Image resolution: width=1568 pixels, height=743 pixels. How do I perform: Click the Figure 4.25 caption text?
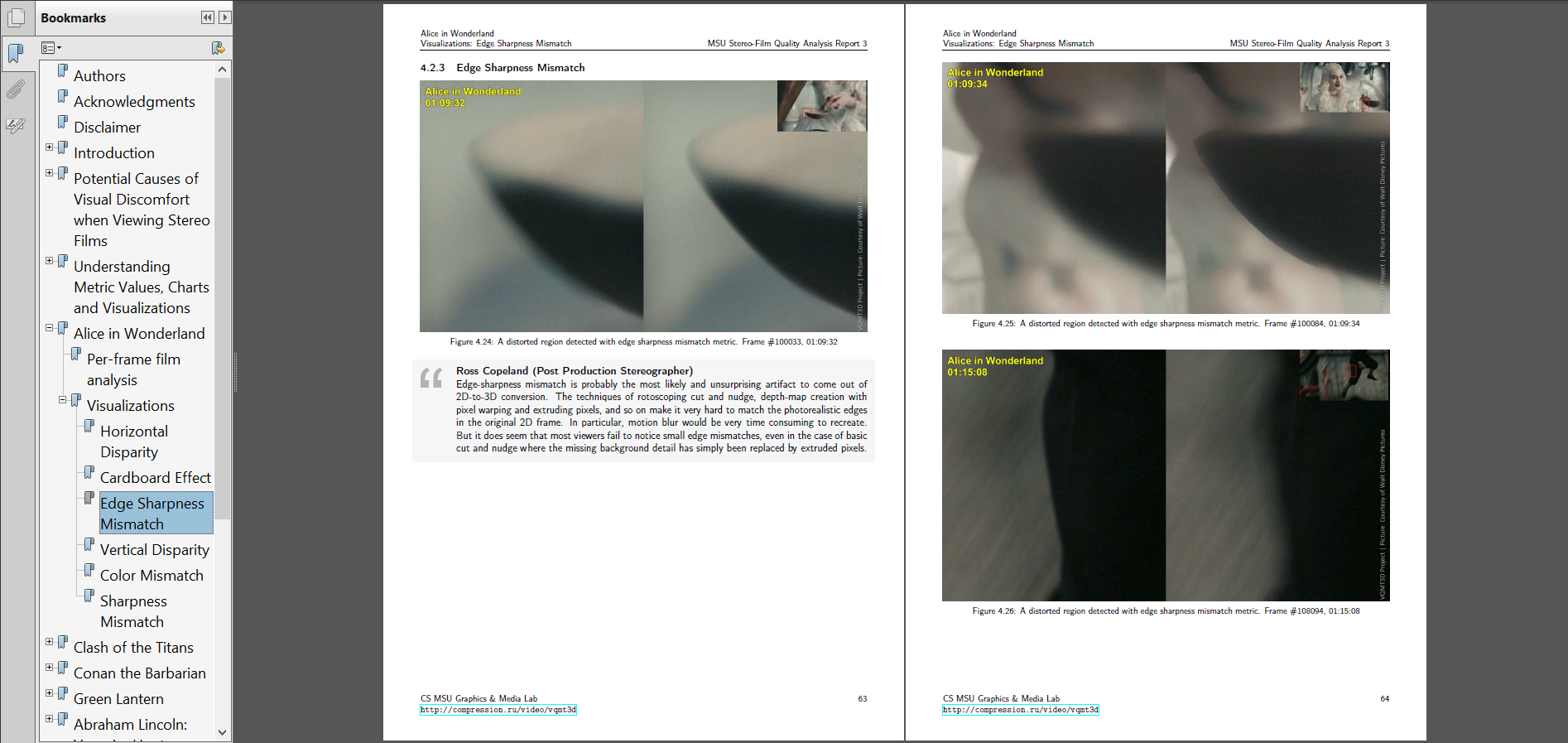[x=1166, y=324]
